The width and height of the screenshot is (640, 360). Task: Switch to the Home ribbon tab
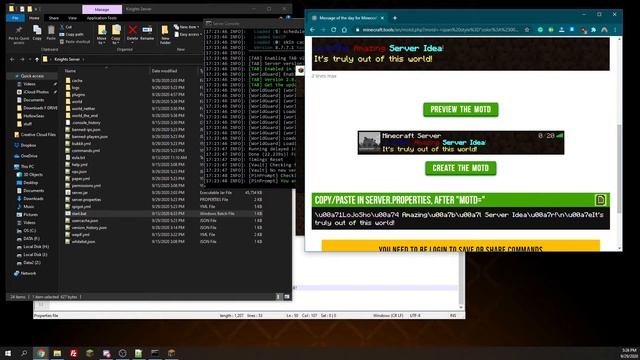[34, 18]
